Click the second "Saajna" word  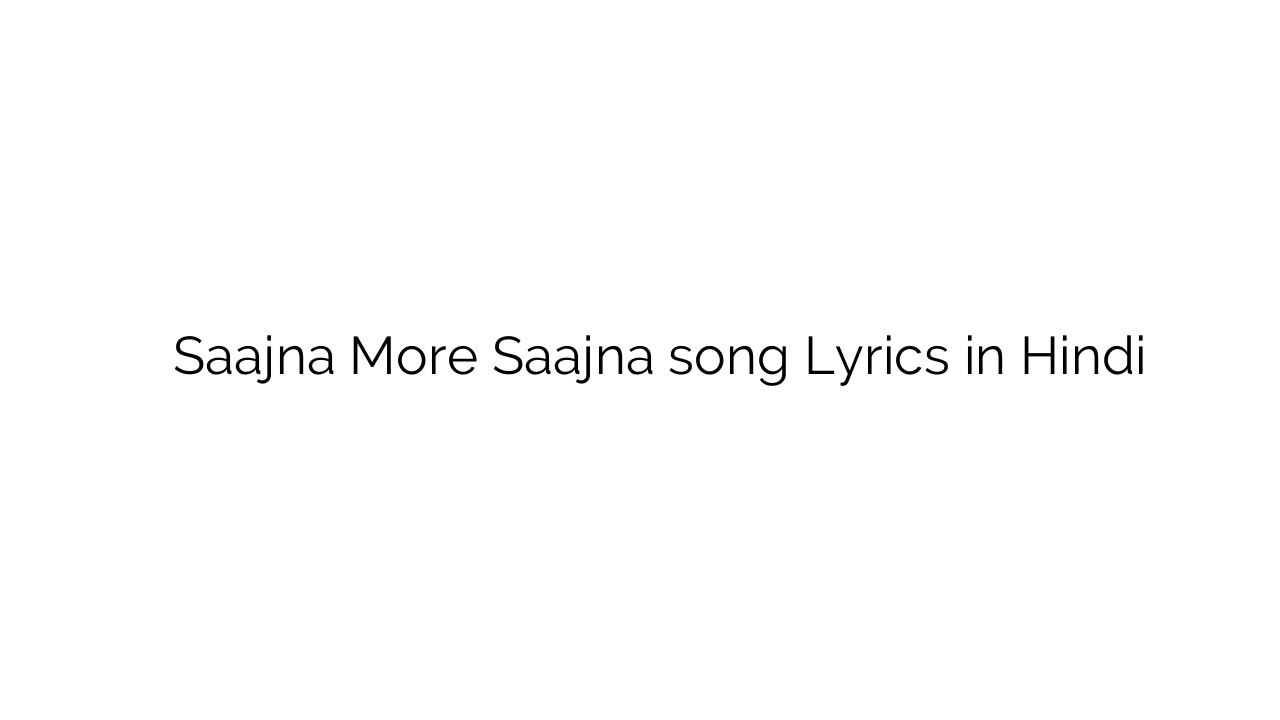click(572, 357)
